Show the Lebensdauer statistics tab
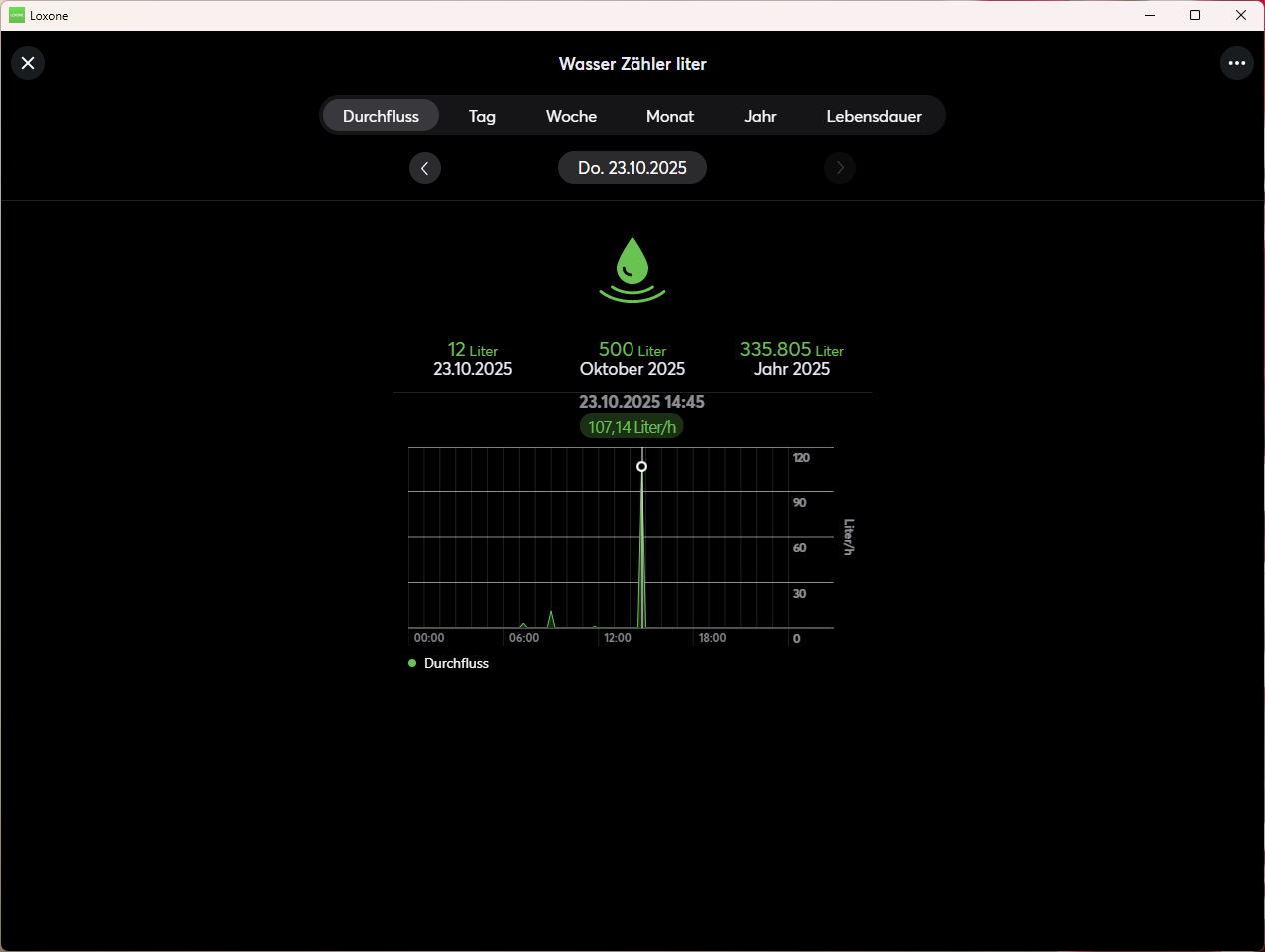 click(874, 116)
